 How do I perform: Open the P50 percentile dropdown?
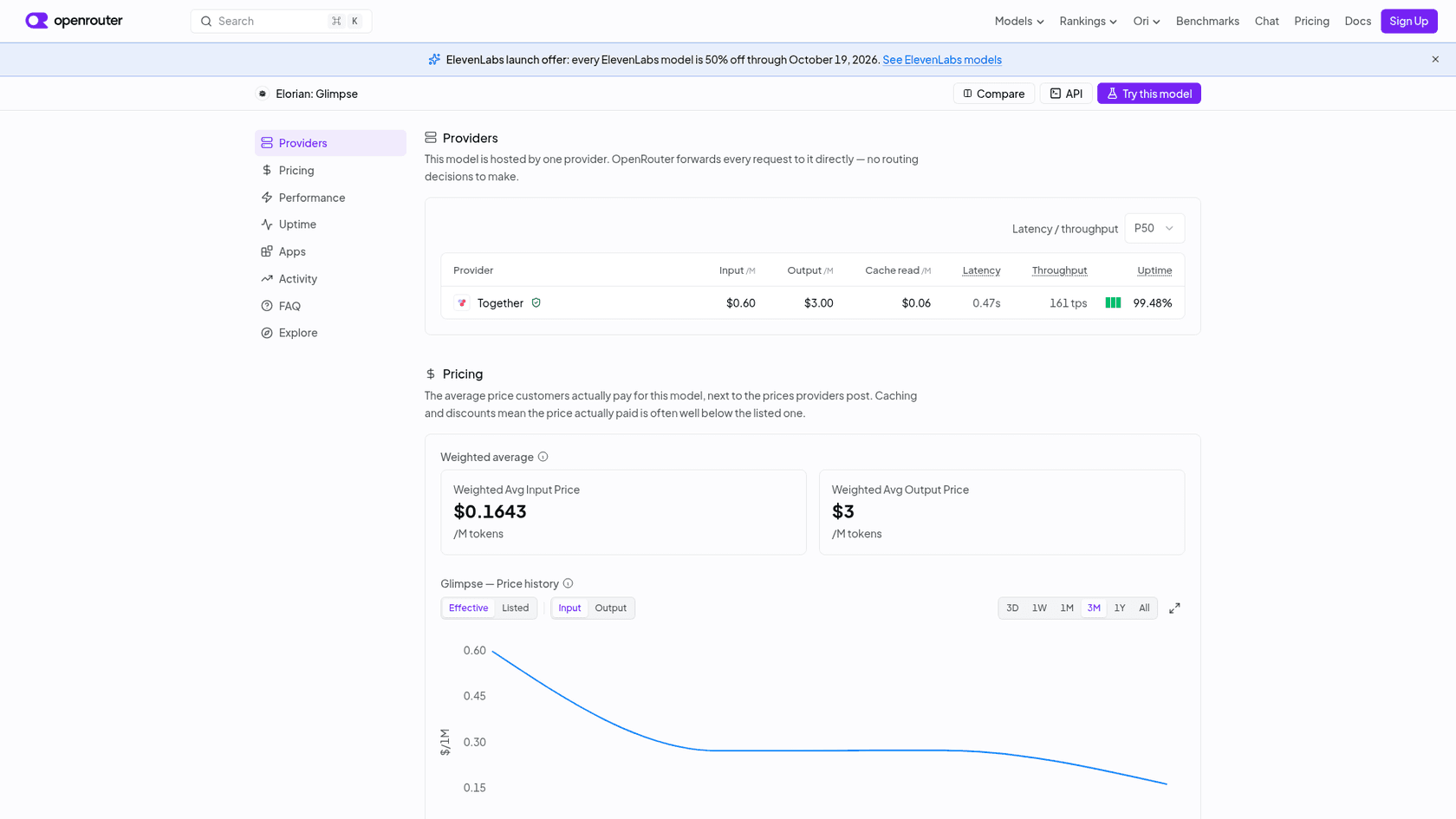point(1154,228)
